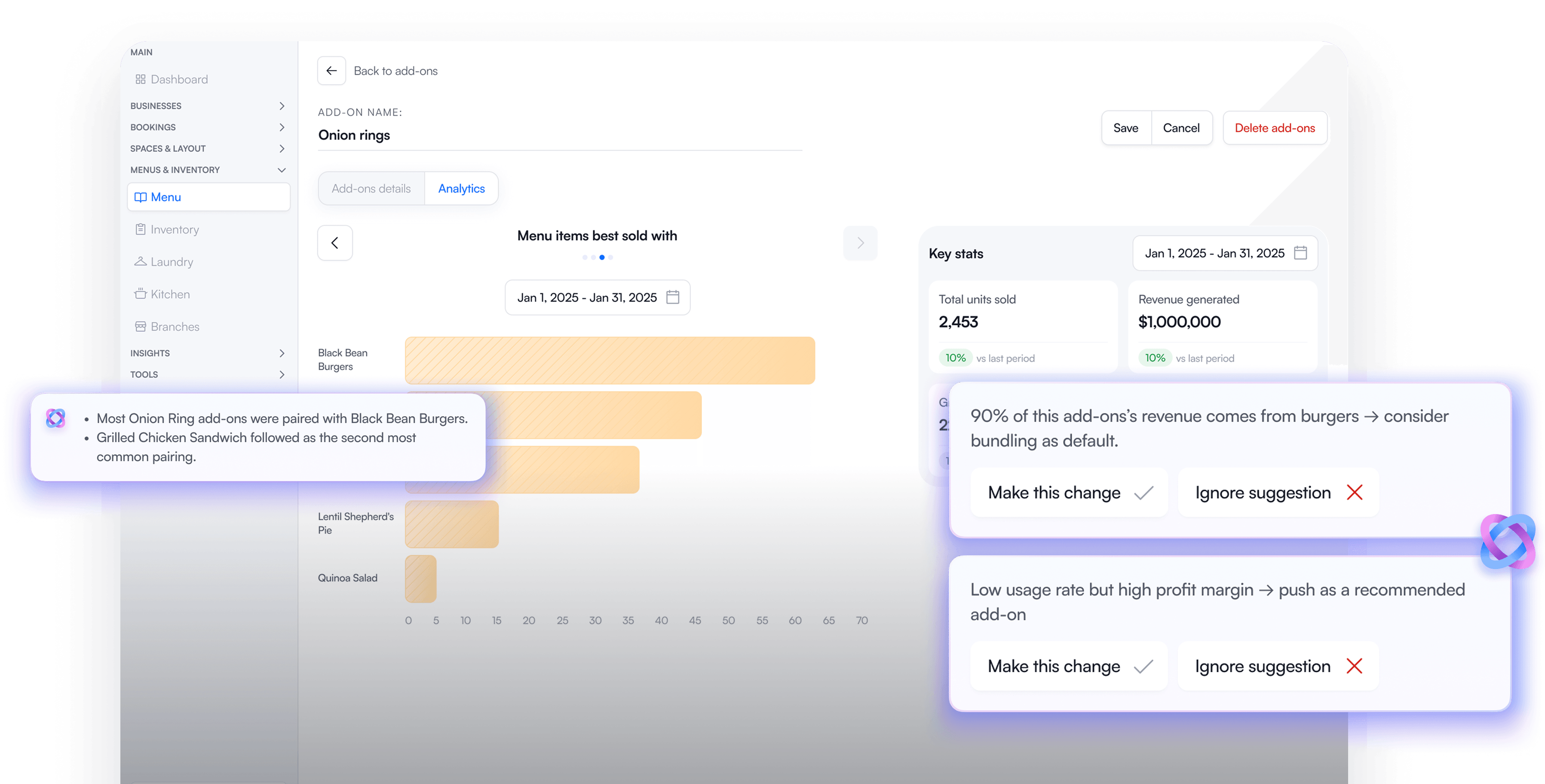Expand the INSIGHTS sidebar section
This screenshot has width=1545, height=784.
[x=208, y=353]
